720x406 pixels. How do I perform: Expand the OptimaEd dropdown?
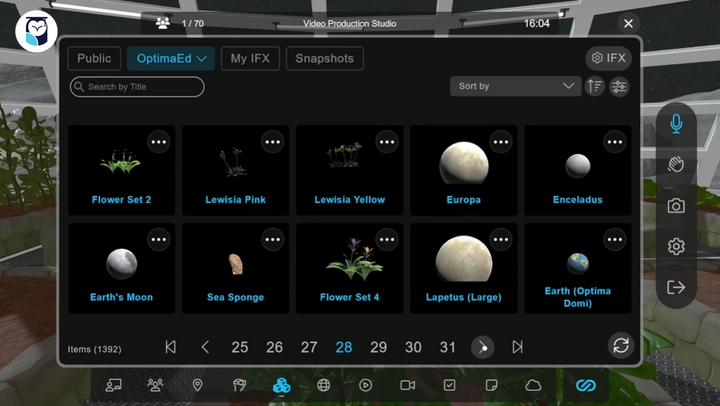coord(171,59)
